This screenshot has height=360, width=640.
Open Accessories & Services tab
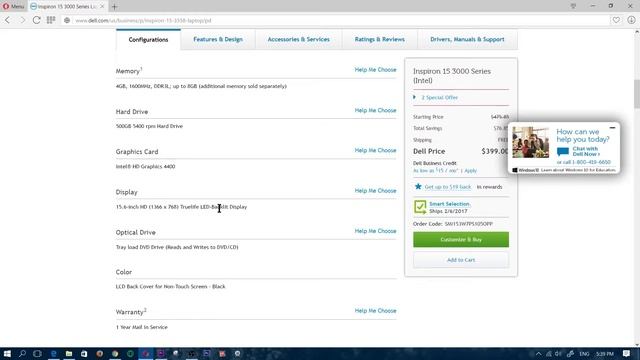(x=298, y=39)
